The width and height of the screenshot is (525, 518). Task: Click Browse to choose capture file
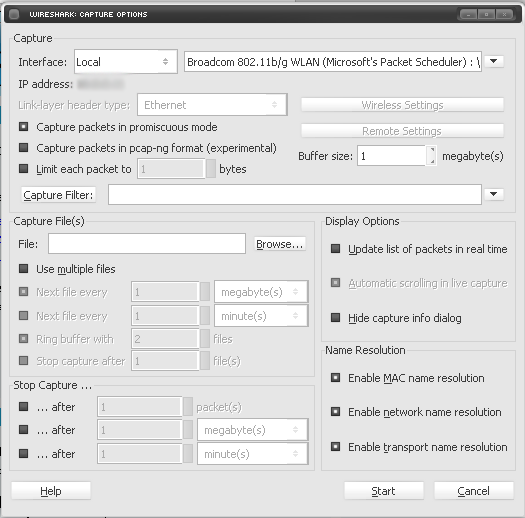click(280, 244)
